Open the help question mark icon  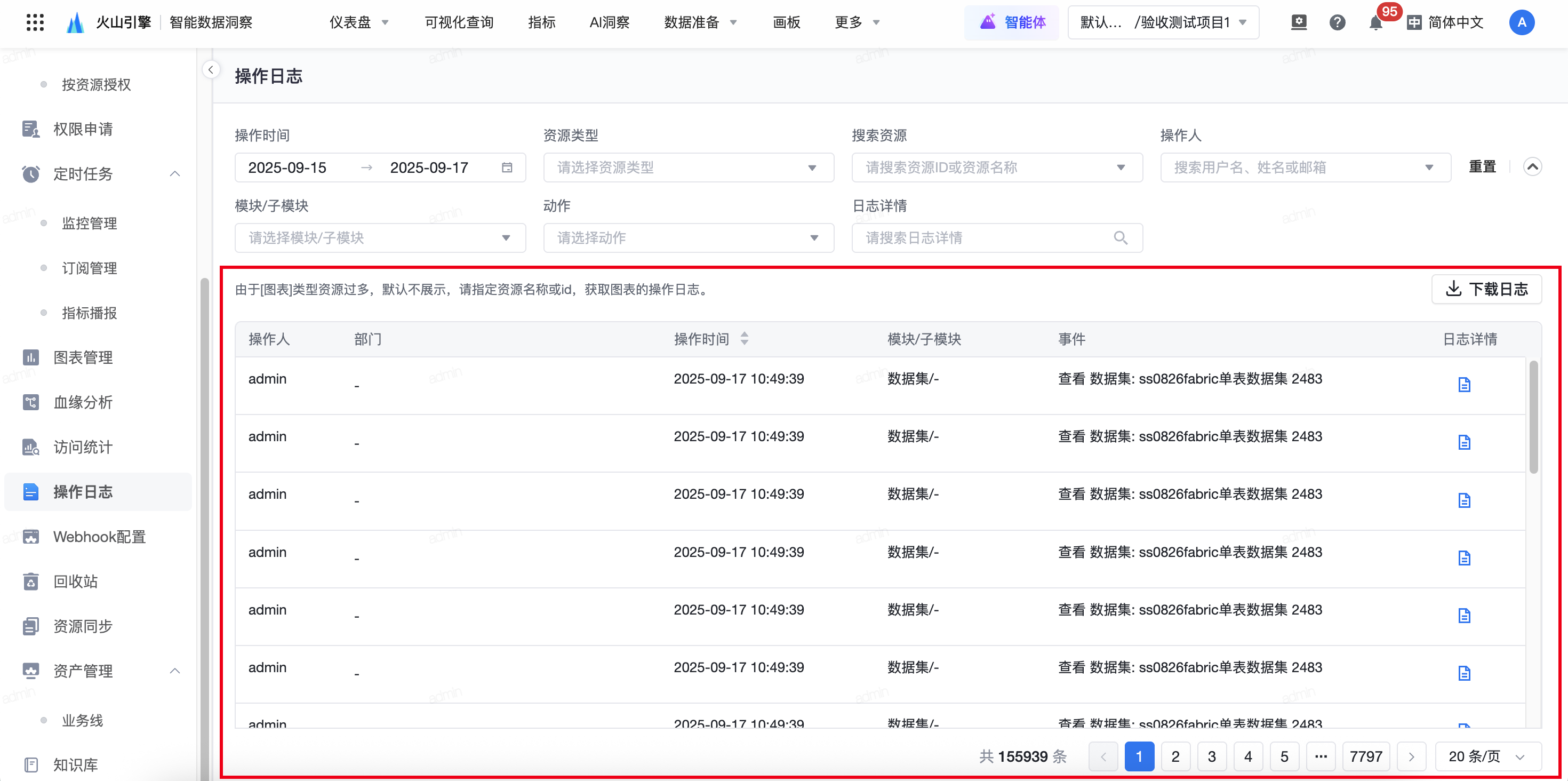click(x=1337, y=22)
